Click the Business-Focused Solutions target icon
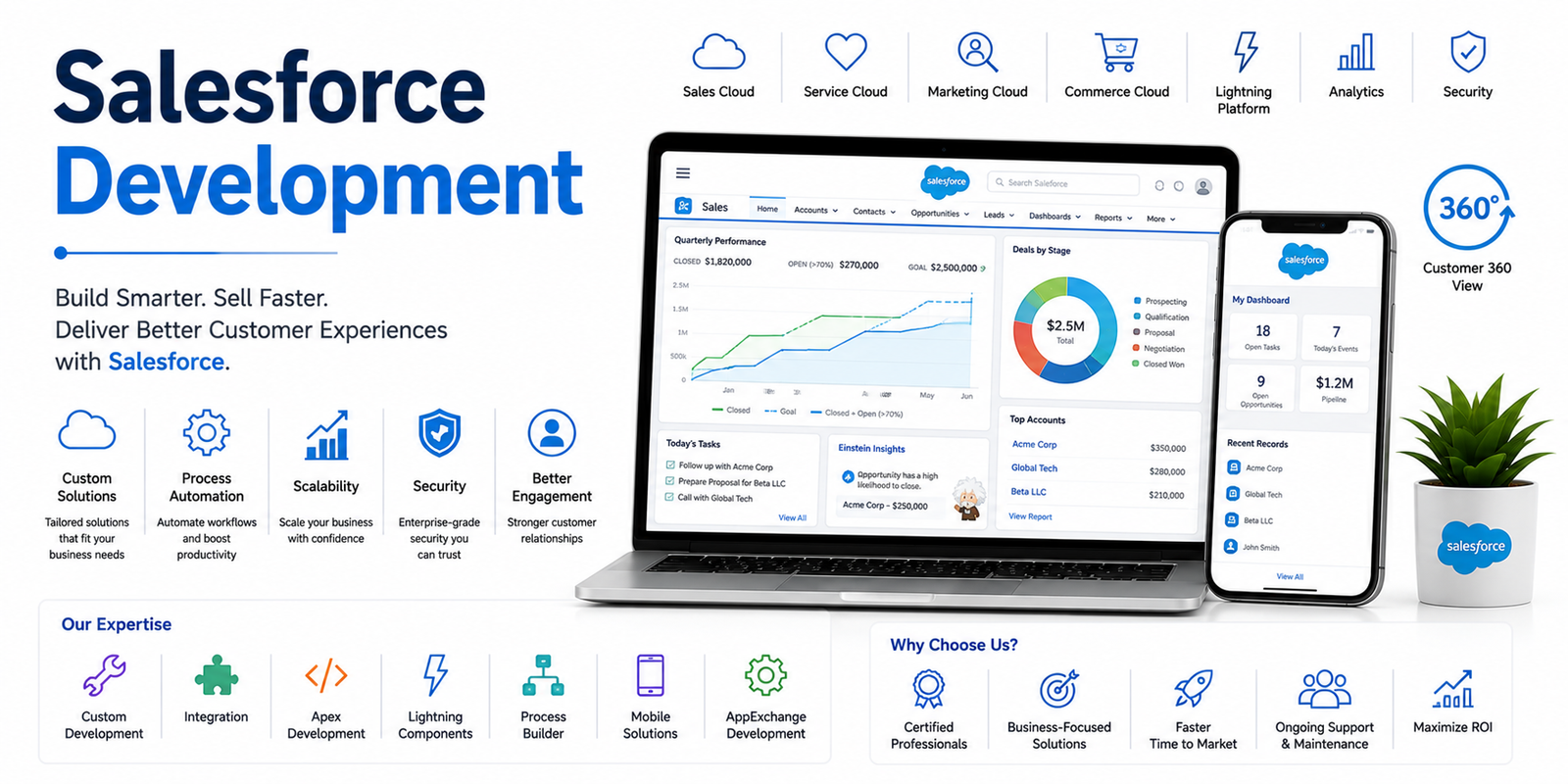Viewport: 1568px width, 784px height. pyautogui.click(x=1059, y=689)
